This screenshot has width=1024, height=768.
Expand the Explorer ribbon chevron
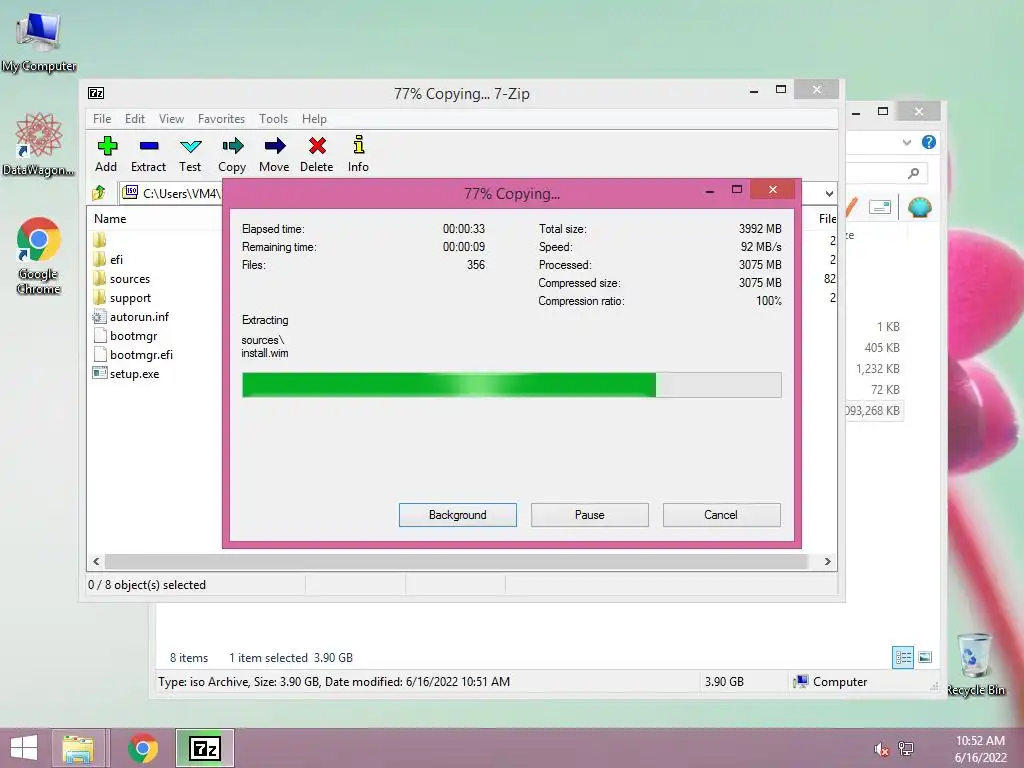point(906,142)
